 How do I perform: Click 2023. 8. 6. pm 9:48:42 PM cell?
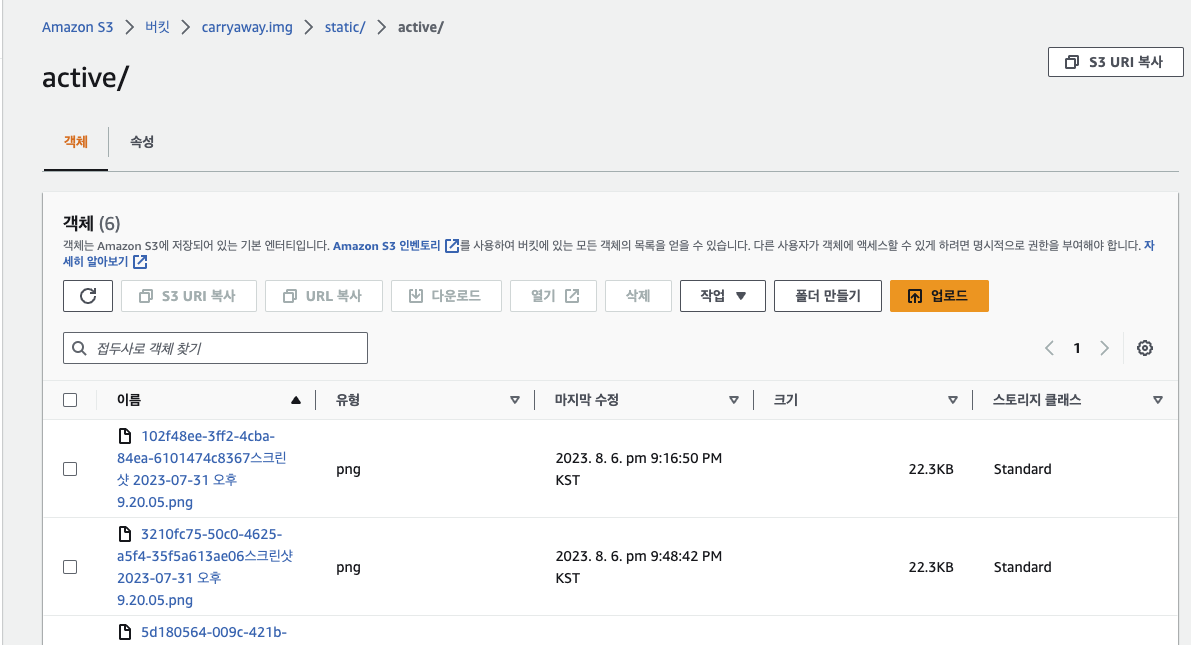tap(639, 567)
